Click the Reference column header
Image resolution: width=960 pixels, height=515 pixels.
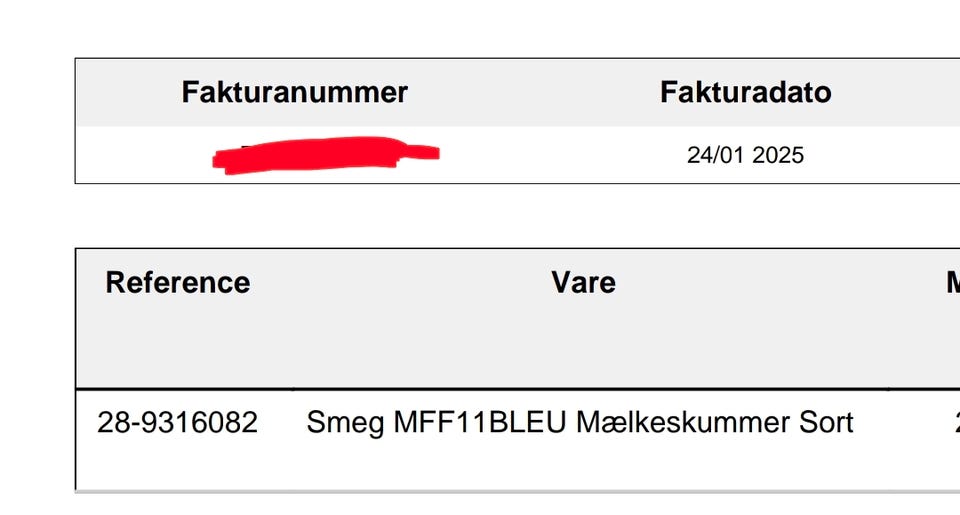177,283
